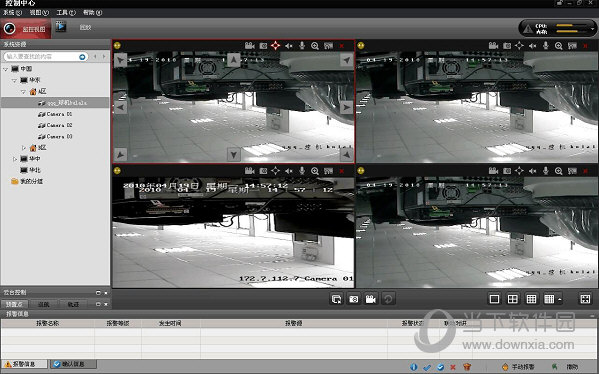
Task: Open the 轨迹 track tab
Action: tap(73, 304)
